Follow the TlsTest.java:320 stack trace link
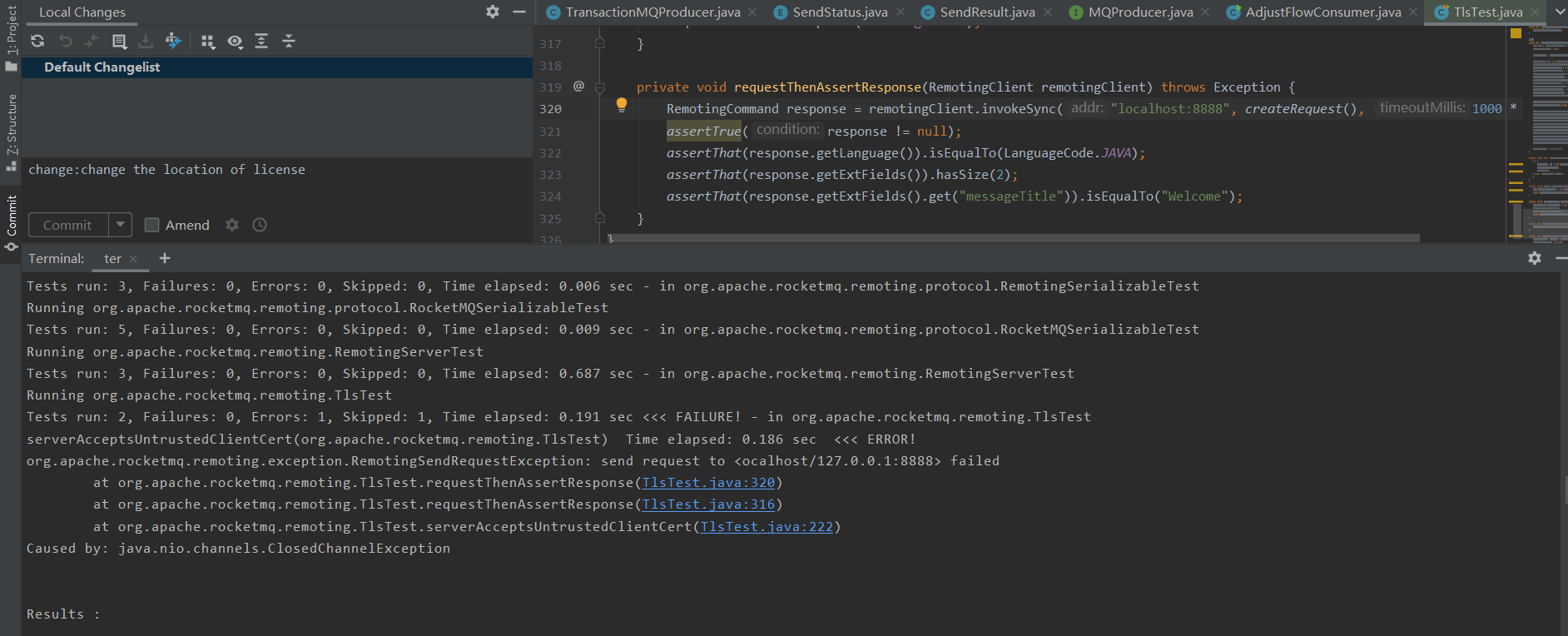Screen dimensions: 1568x636 click(x=708, y=483)
